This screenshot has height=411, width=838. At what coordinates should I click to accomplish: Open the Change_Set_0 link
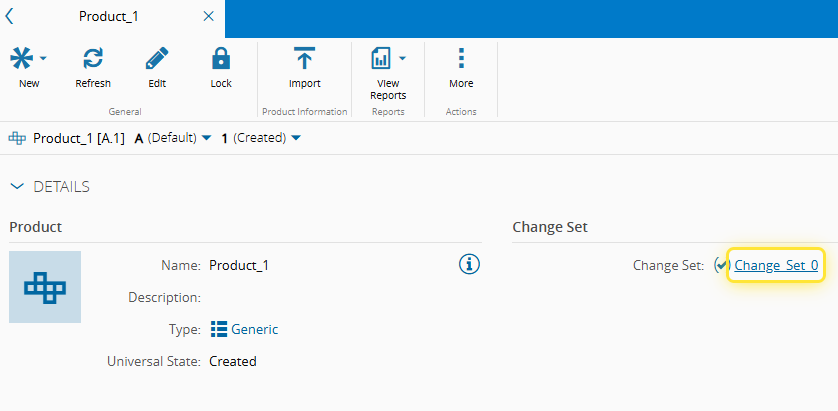776,265
